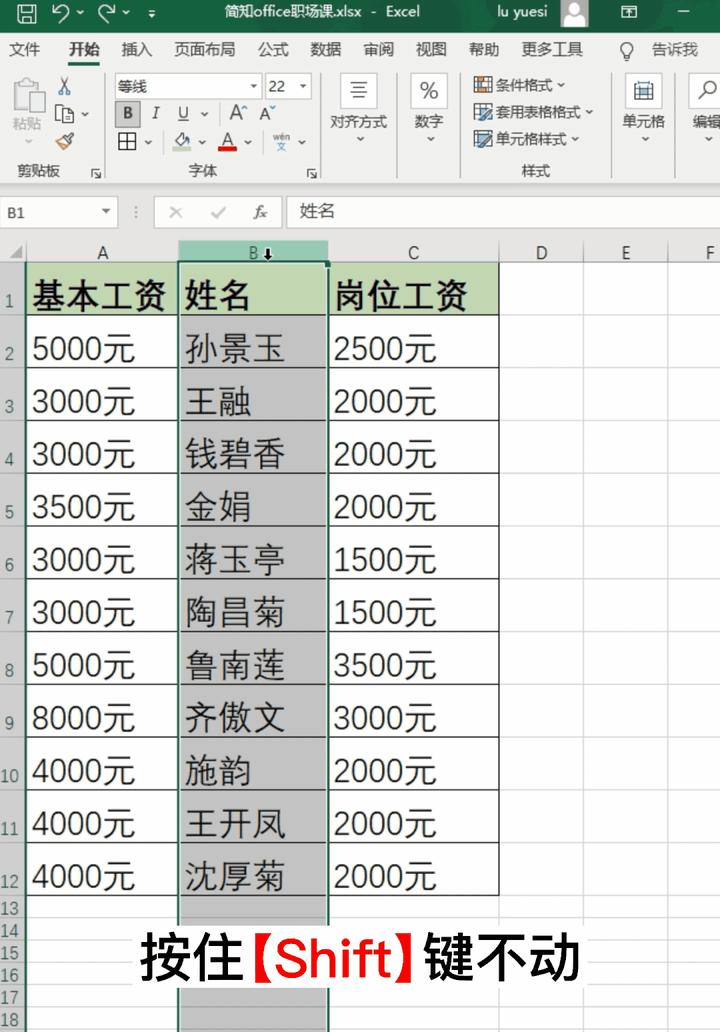The width and height of the screenshot is (720, 1032).
Task: Open the 数字 number format group
Action: click(429, 109)
